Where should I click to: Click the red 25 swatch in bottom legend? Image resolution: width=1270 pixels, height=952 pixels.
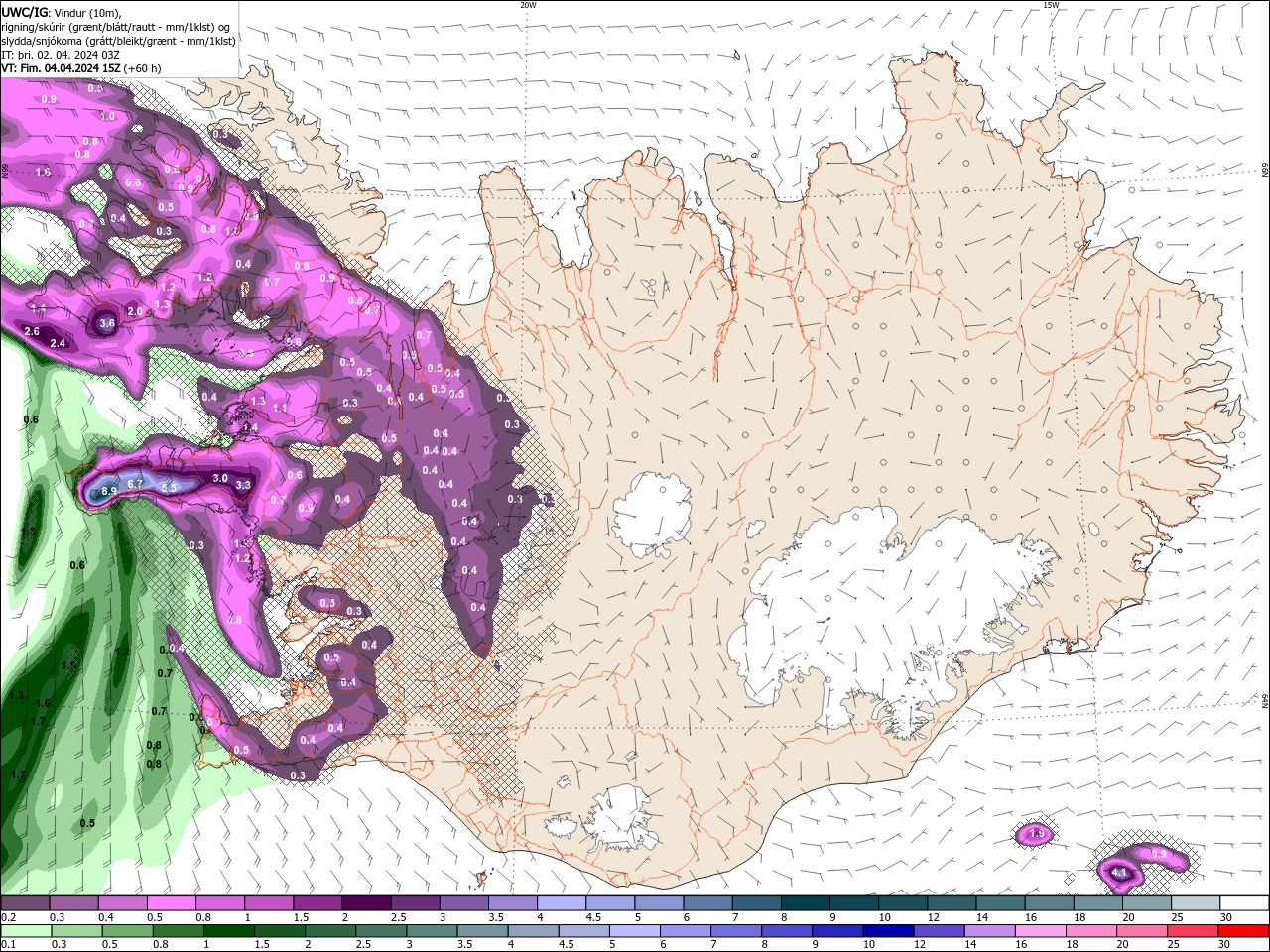tap(1193, 931)
